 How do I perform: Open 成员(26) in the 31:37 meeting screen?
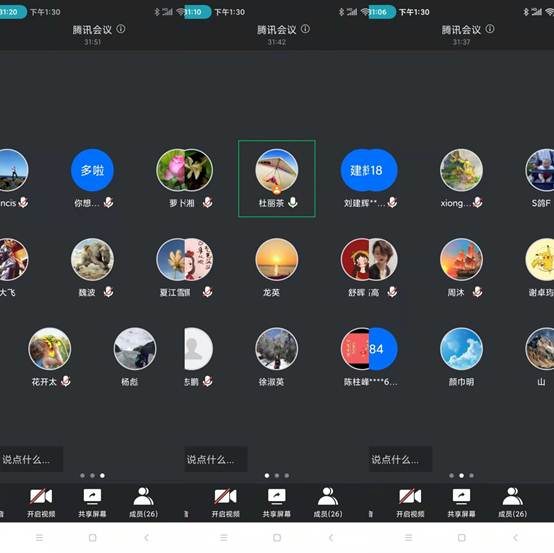pyautogui.click(x=512, y=503)
